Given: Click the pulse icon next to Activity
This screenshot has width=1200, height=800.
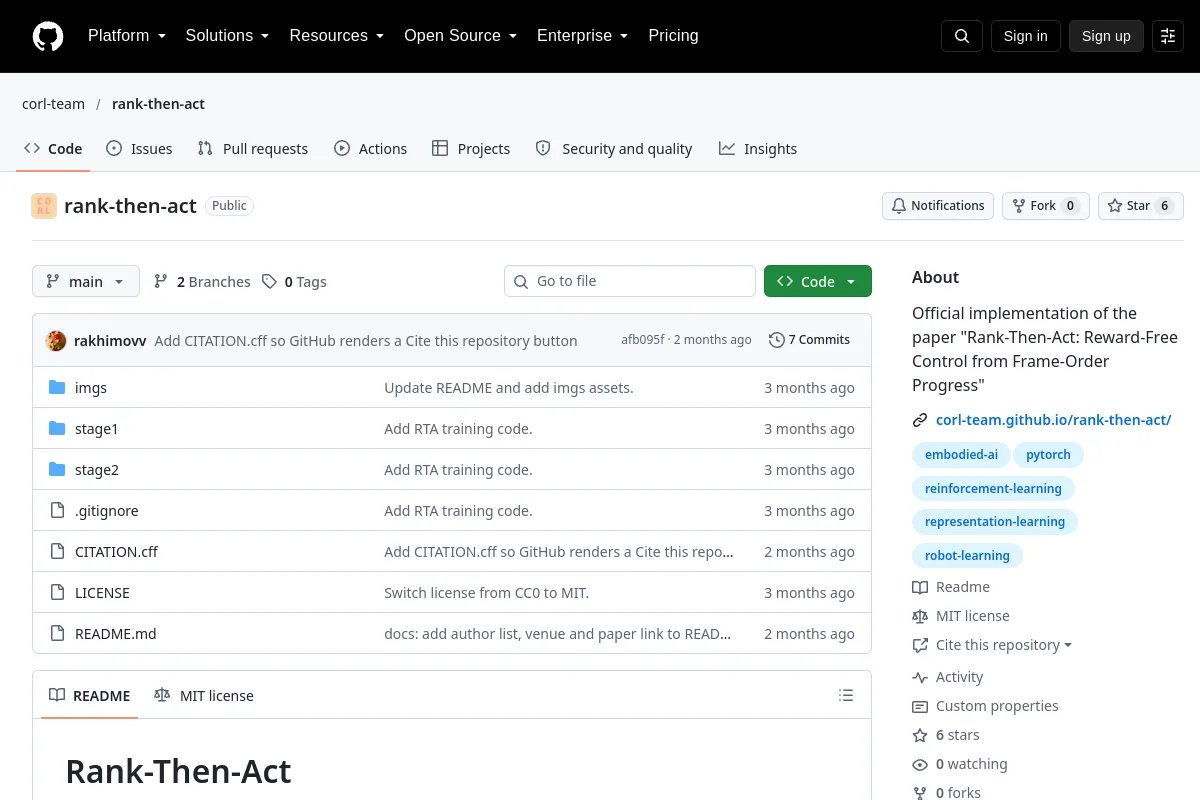Looking at the screenshot, I should pos(920,677).
